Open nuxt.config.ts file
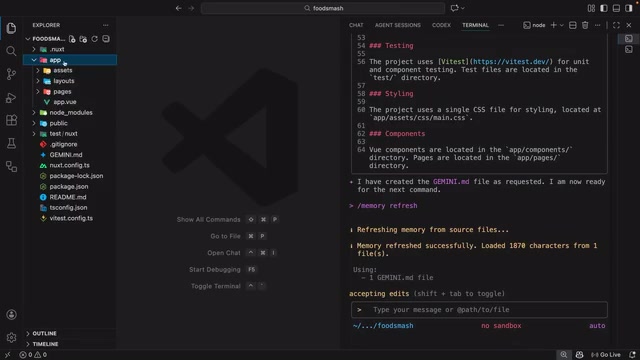640x360 pixels. click(70, 165)
